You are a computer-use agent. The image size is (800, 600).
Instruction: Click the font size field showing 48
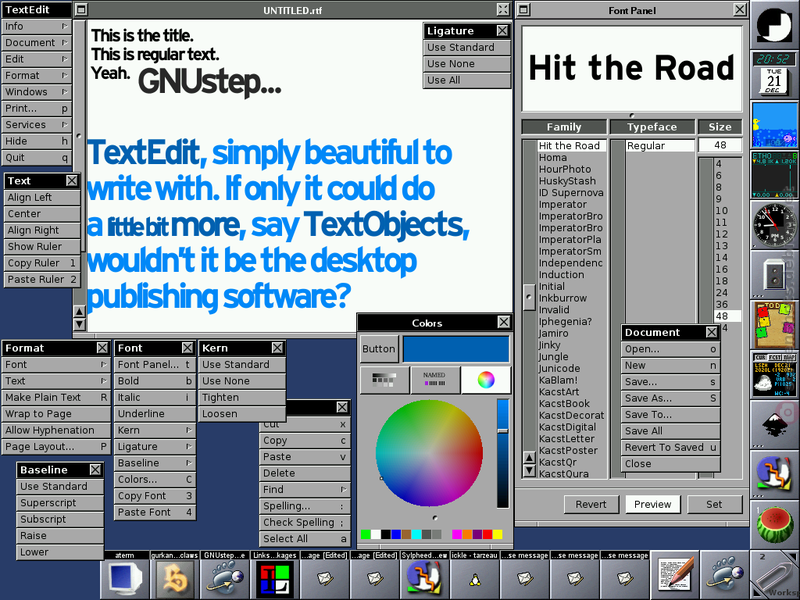[720, 145]
